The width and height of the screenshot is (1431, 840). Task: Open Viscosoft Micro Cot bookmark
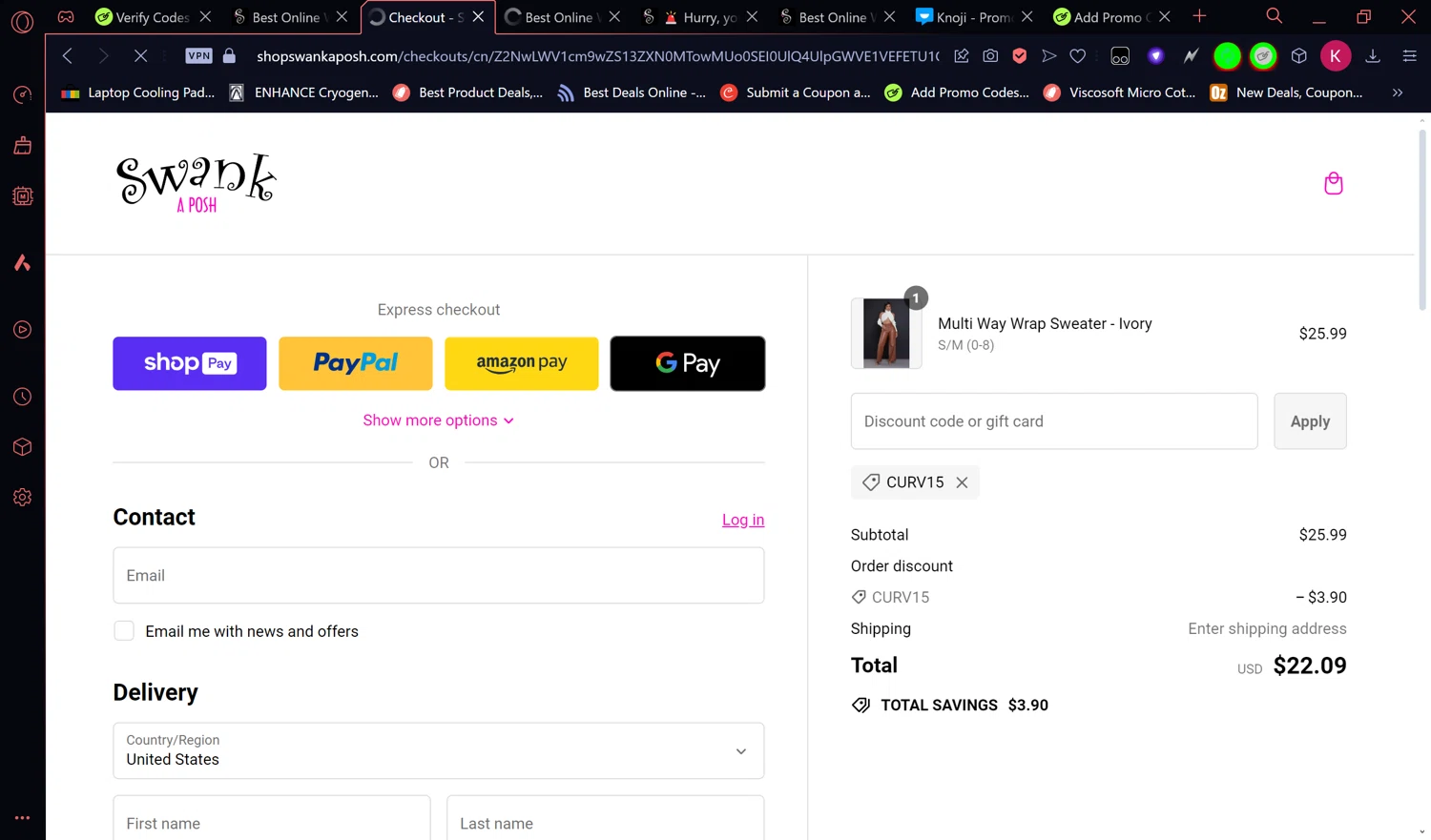[x=1120, y=92]
